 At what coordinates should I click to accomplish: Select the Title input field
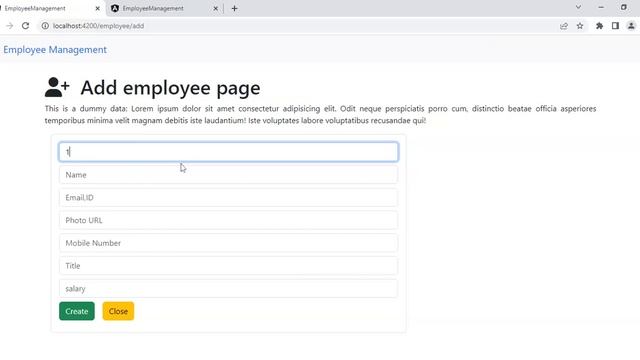pyautogui.click(x=229, y=266)
